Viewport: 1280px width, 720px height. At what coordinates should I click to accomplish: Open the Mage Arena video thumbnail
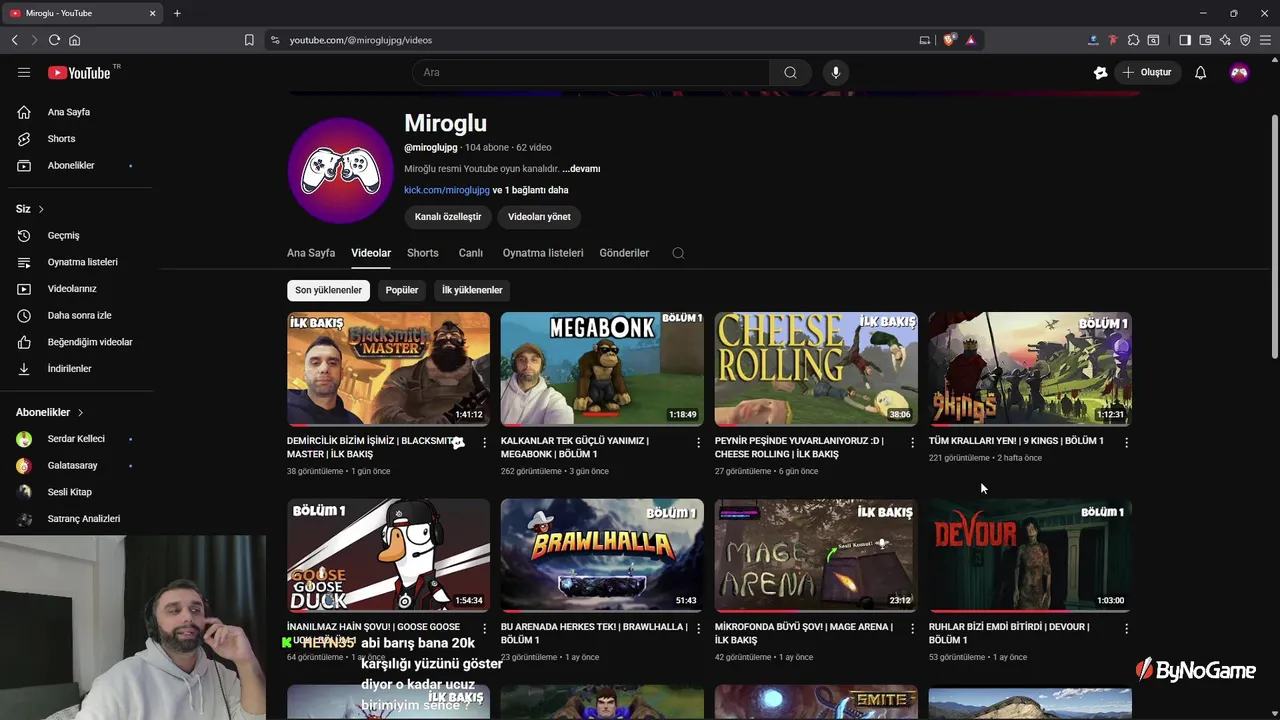tap(816, 555)
